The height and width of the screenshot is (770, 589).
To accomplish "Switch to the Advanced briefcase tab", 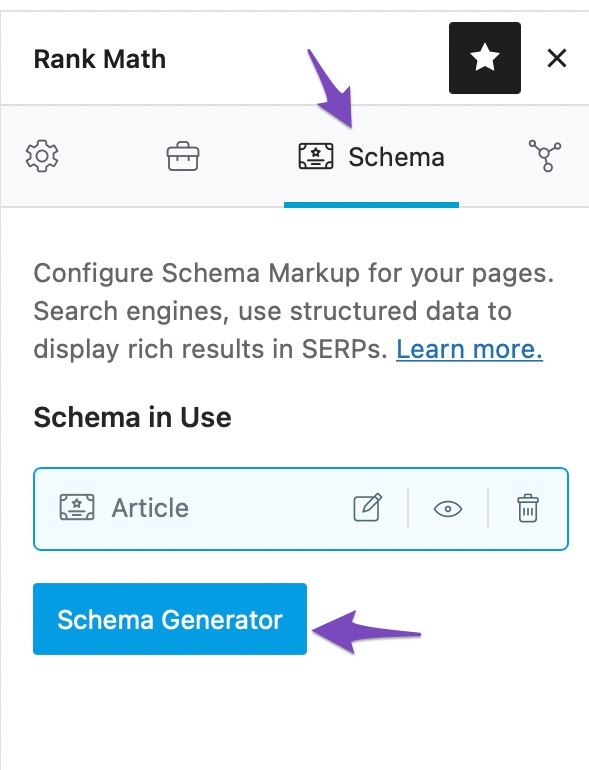I will pos(183,156).
